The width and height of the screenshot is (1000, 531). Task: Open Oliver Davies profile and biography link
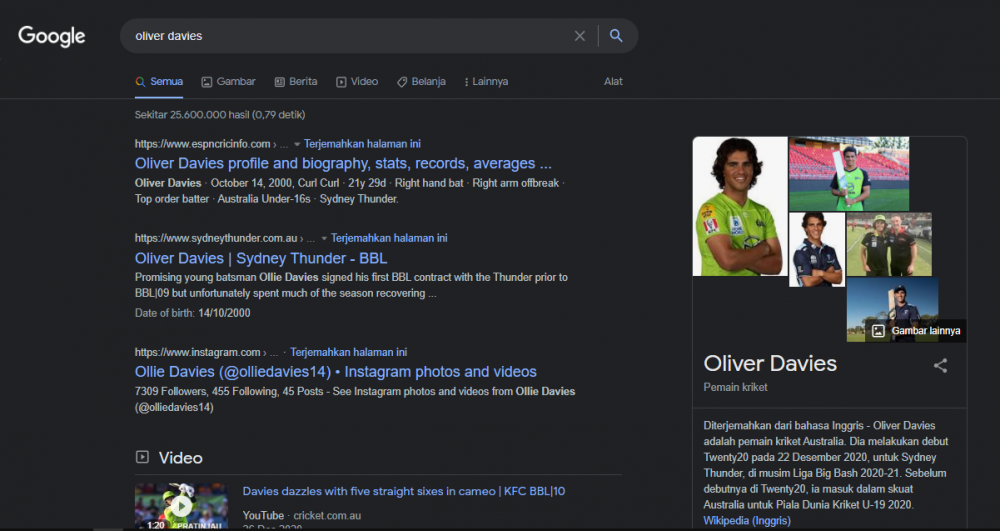tap(343, 164)
